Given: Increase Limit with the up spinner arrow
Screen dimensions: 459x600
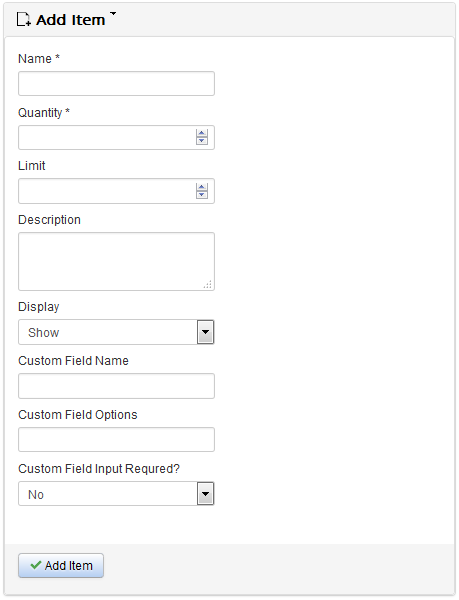Looking at the screenshot, I should (202, 187).
